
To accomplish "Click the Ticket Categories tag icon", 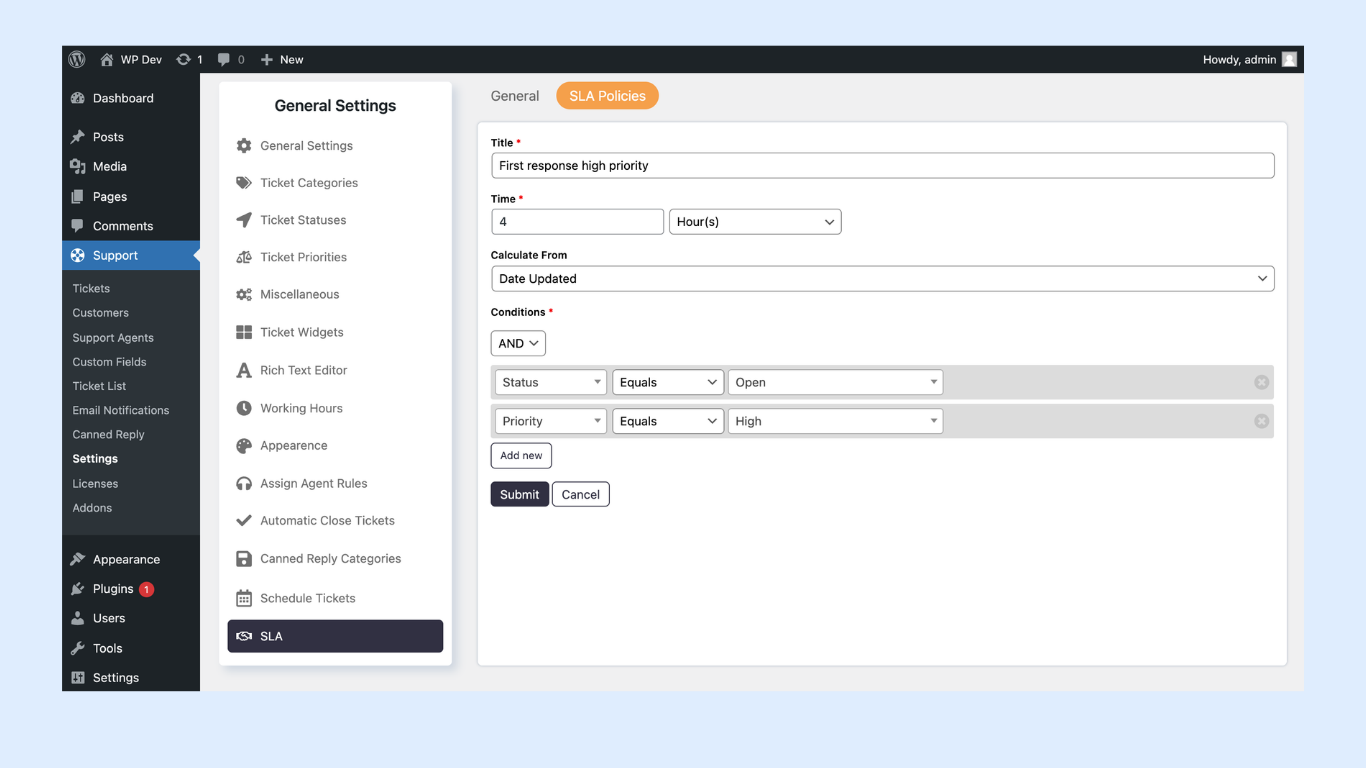I will (x=244, y=183).
